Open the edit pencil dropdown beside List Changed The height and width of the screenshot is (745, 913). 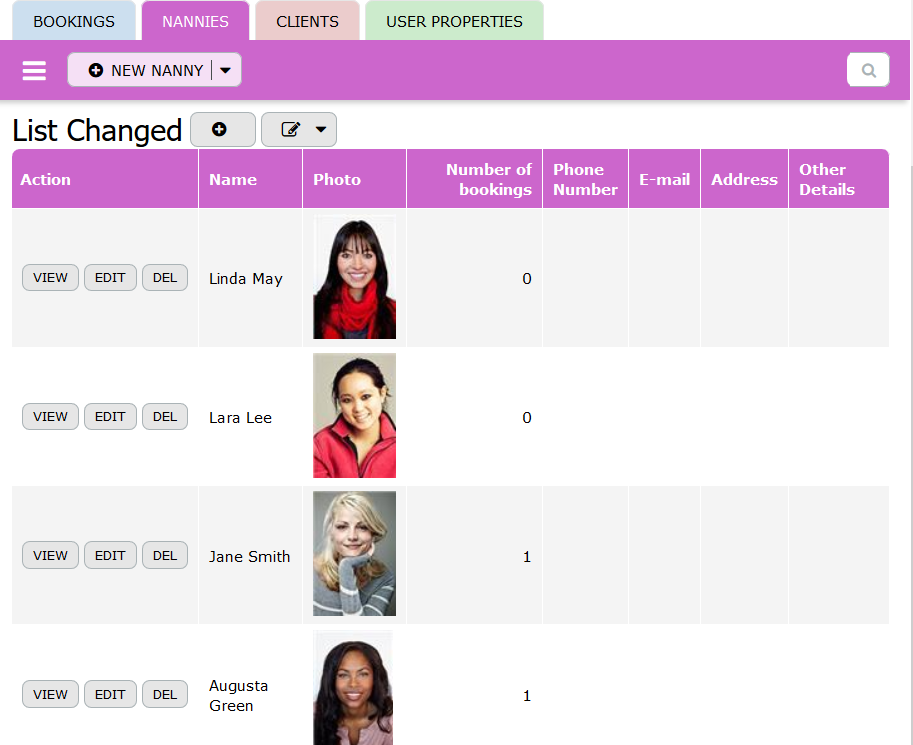(299, 130)
